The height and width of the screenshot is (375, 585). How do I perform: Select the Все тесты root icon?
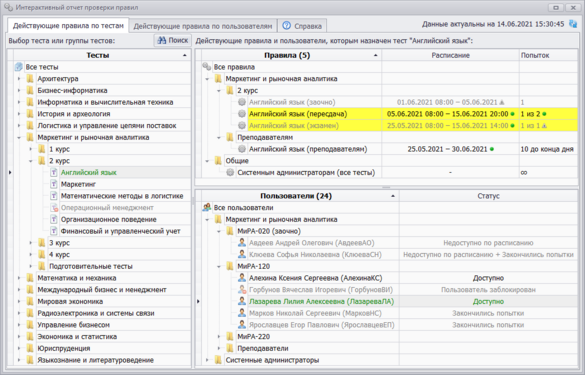coord(19,67)
